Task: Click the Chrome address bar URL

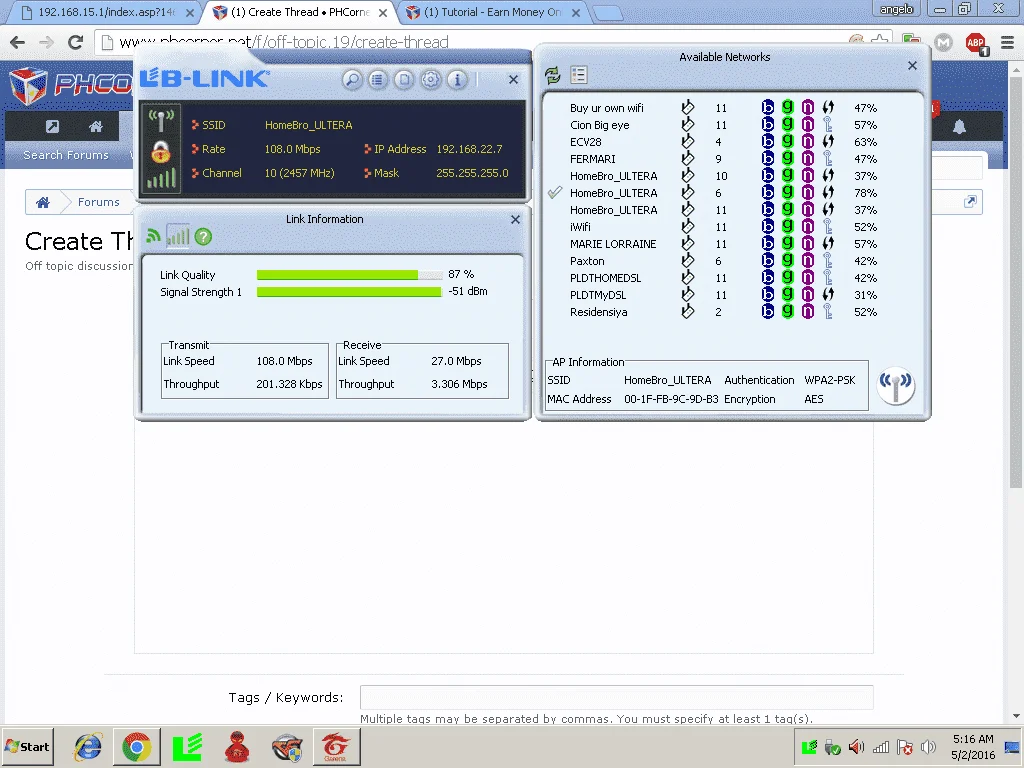Action: [284, 42]
